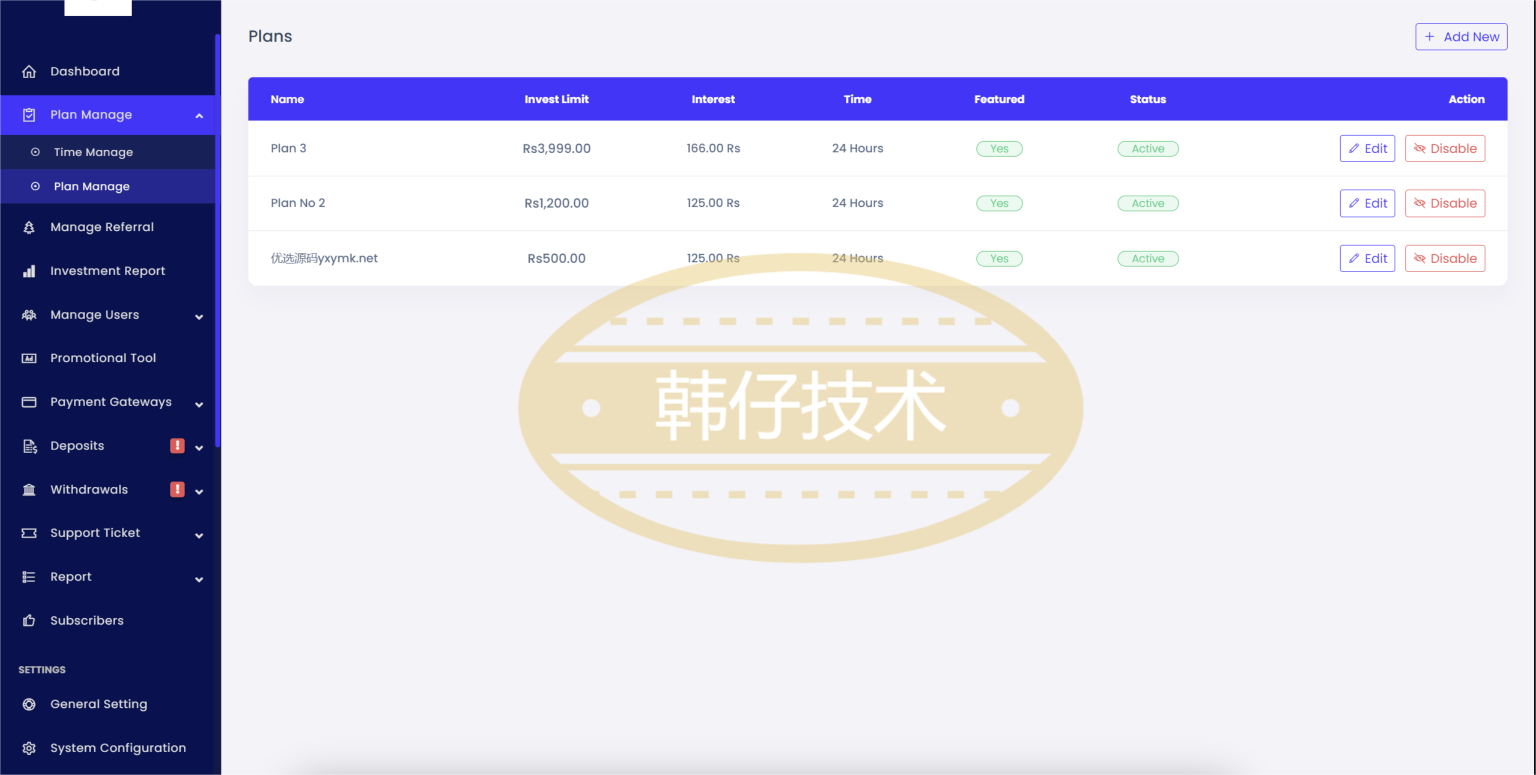The height and width of the screenshot is (775, 1536).
Task: Click the Plan 3 name cell
Action: point(289,148)
